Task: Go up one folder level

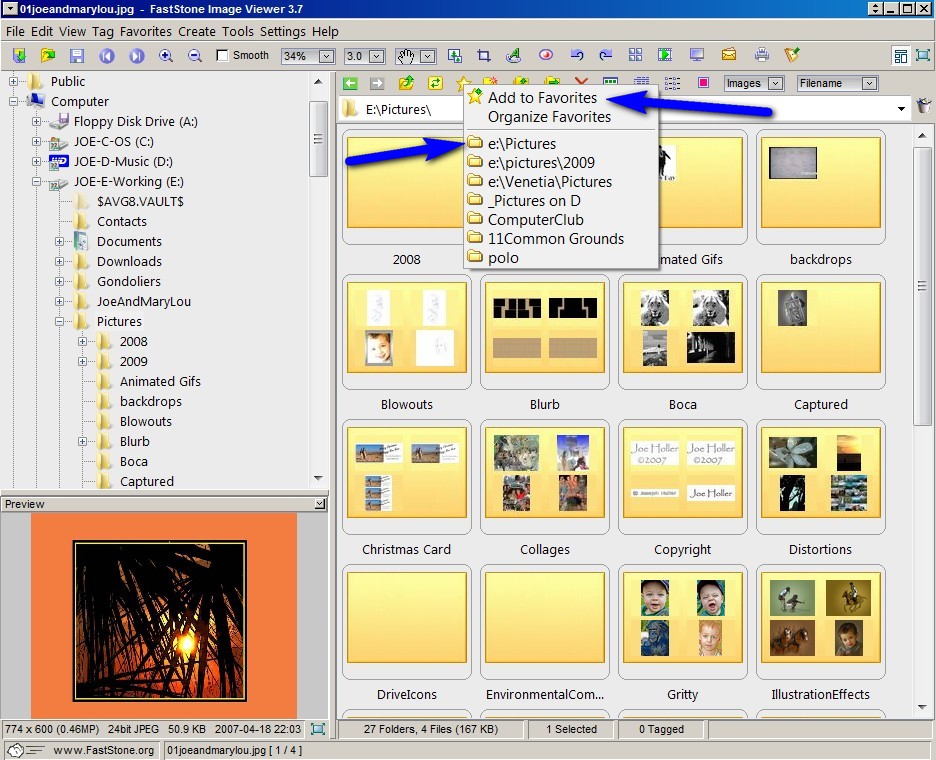Action: (407, 83)
